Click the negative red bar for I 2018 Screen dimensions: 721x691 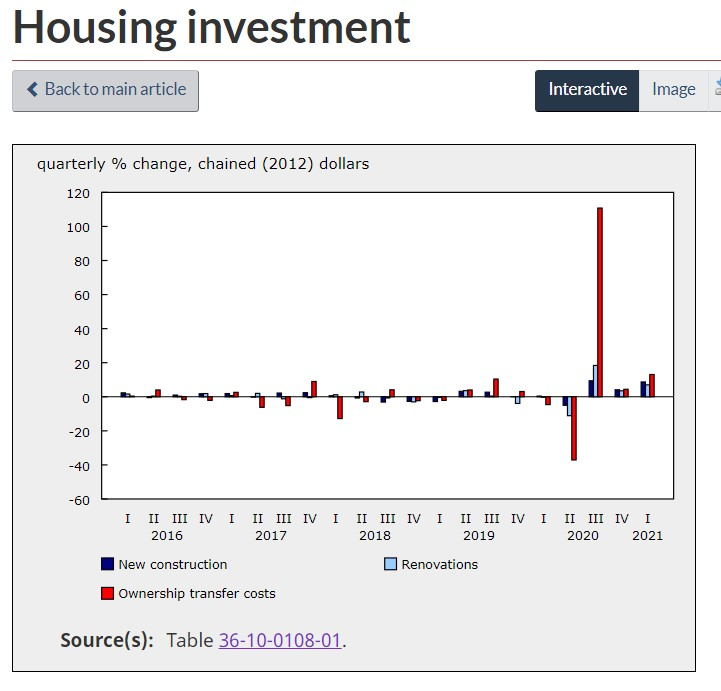pos(340,407)
